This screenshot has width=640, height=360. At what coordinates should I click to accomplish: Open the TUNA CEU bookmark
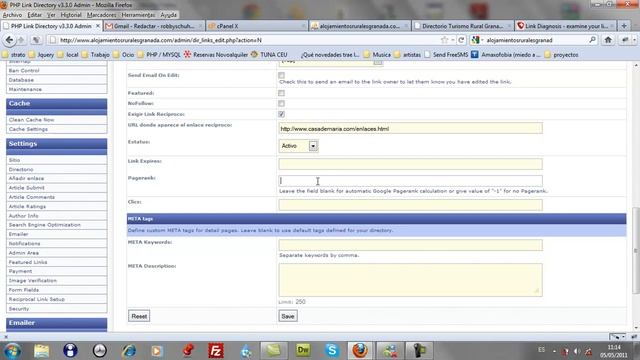[269, 54]
